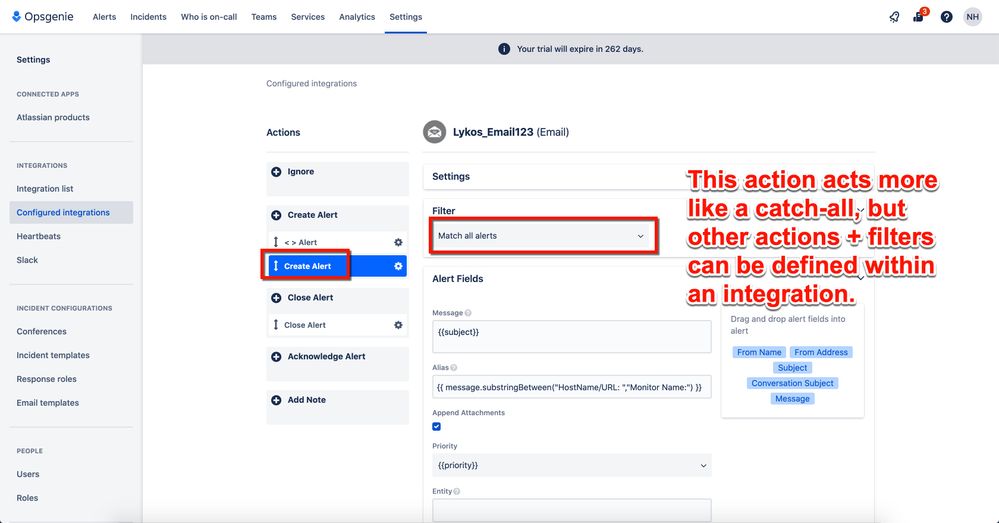999x523 pixels.
Task: Open the NH user avatar menu
Action: [x=972, y=17]
